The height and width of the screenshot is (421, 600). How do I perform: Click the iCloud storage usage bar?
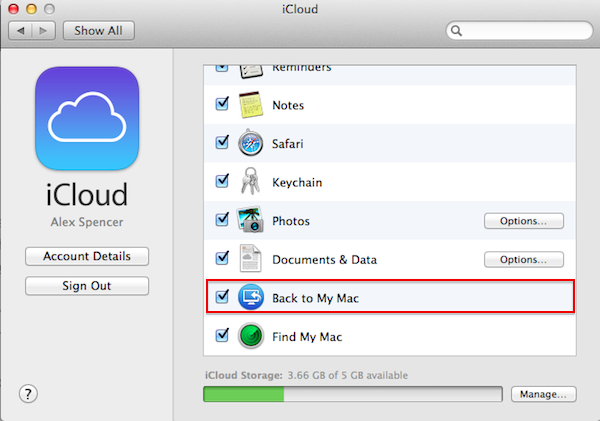(353, 394)
